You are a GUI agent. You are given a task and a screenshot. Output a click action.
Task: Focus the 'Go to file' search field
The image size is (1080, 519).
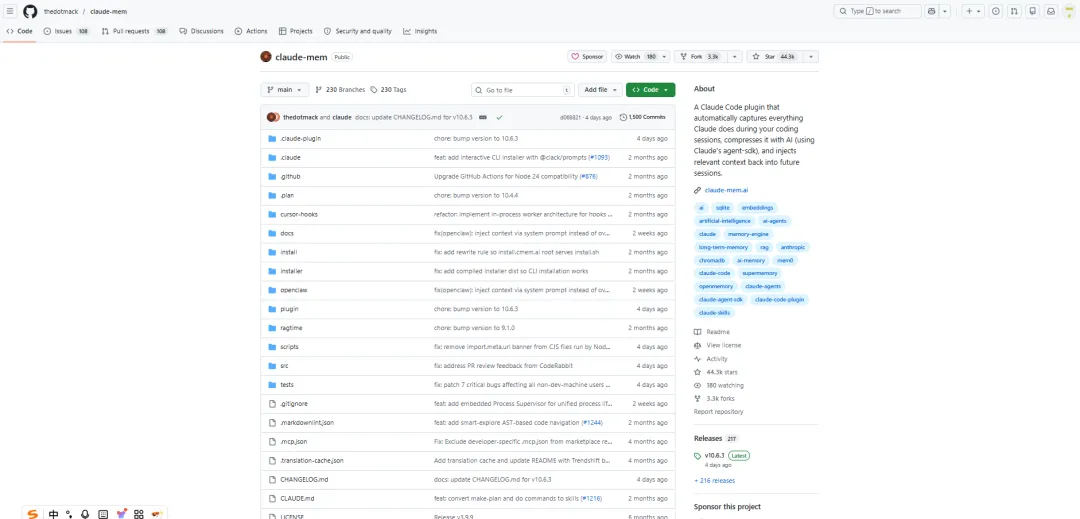(x=523, y=89)
